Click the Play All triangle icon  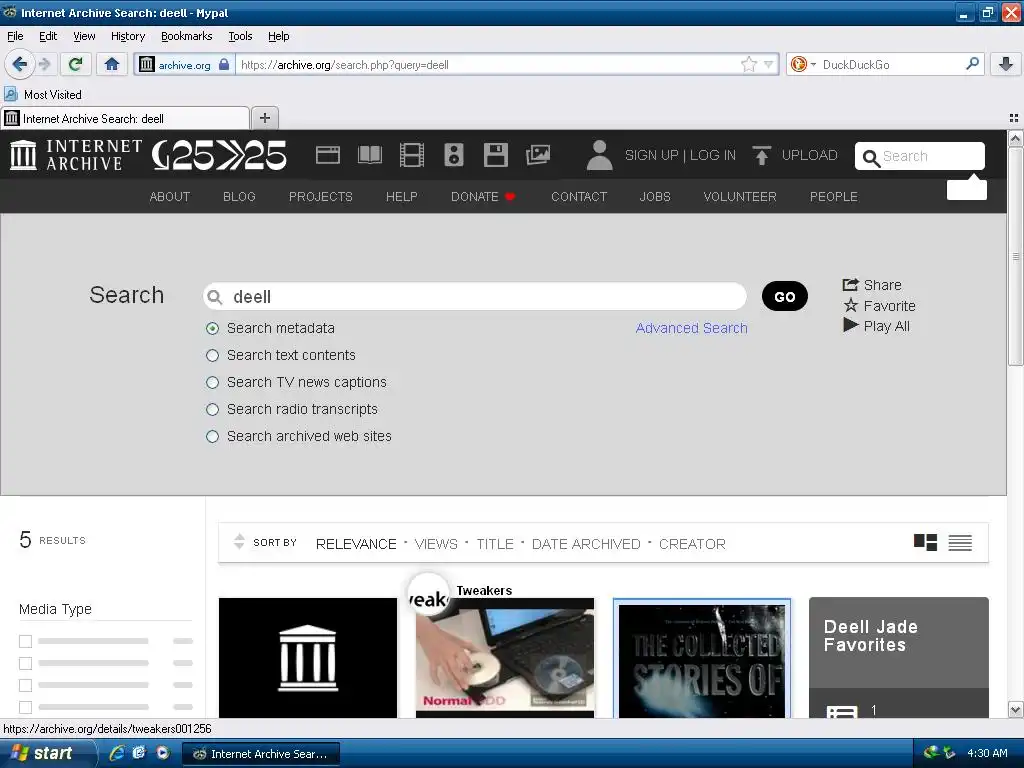point(850,325)
